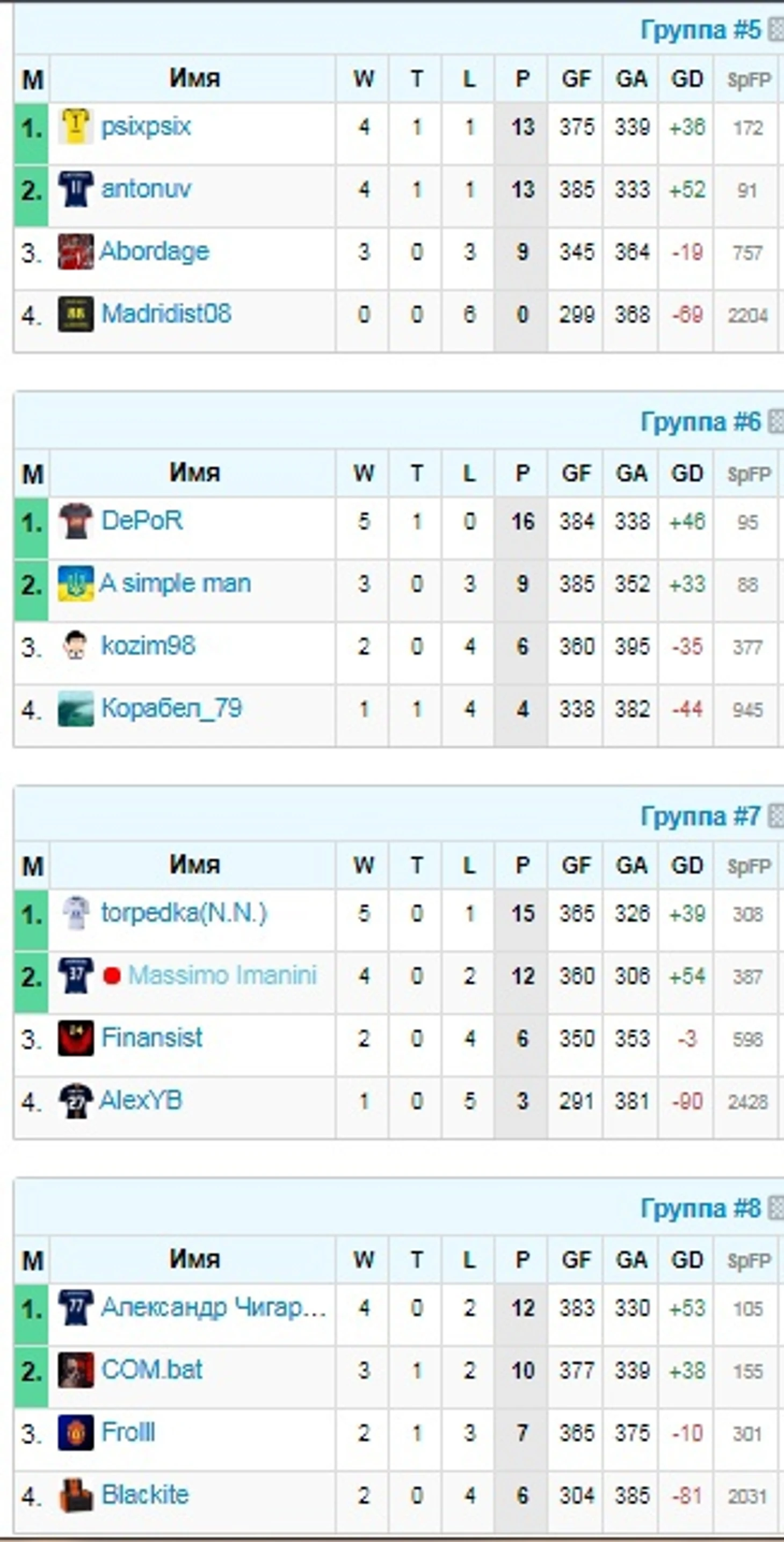Open the Группа #8 group link
Image resolution: width=784 pixels, height=1542 pixels.
tap(700, 1208)
